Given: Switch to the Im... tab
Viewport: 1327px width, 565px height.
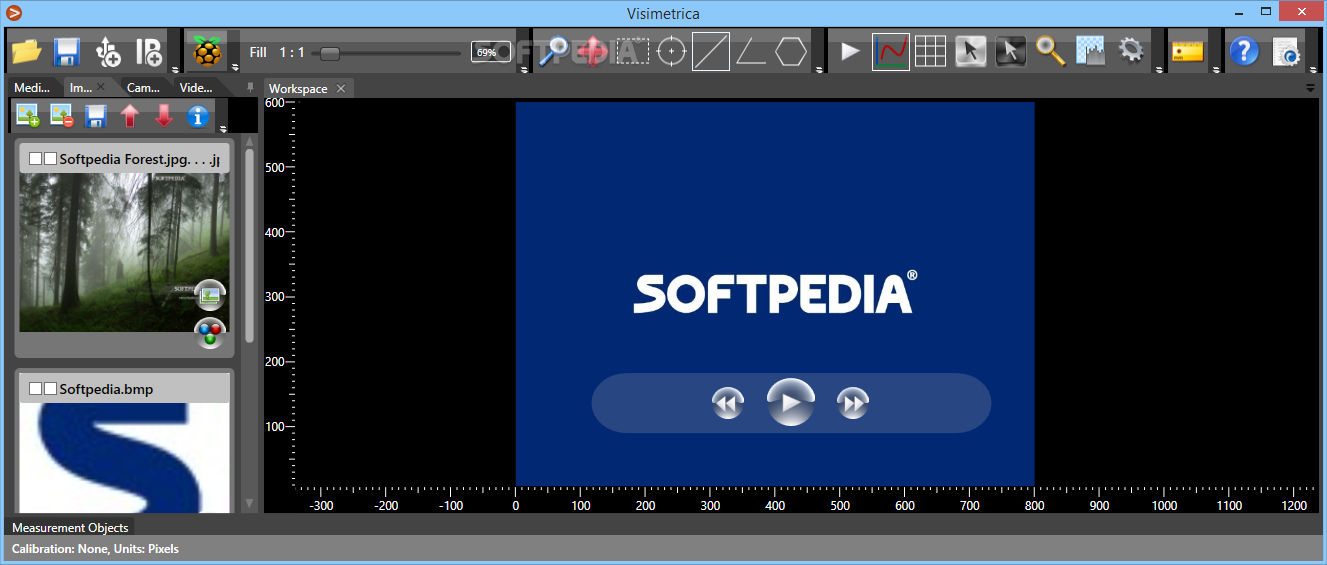Looking at the screenshot, I should 81,88.
